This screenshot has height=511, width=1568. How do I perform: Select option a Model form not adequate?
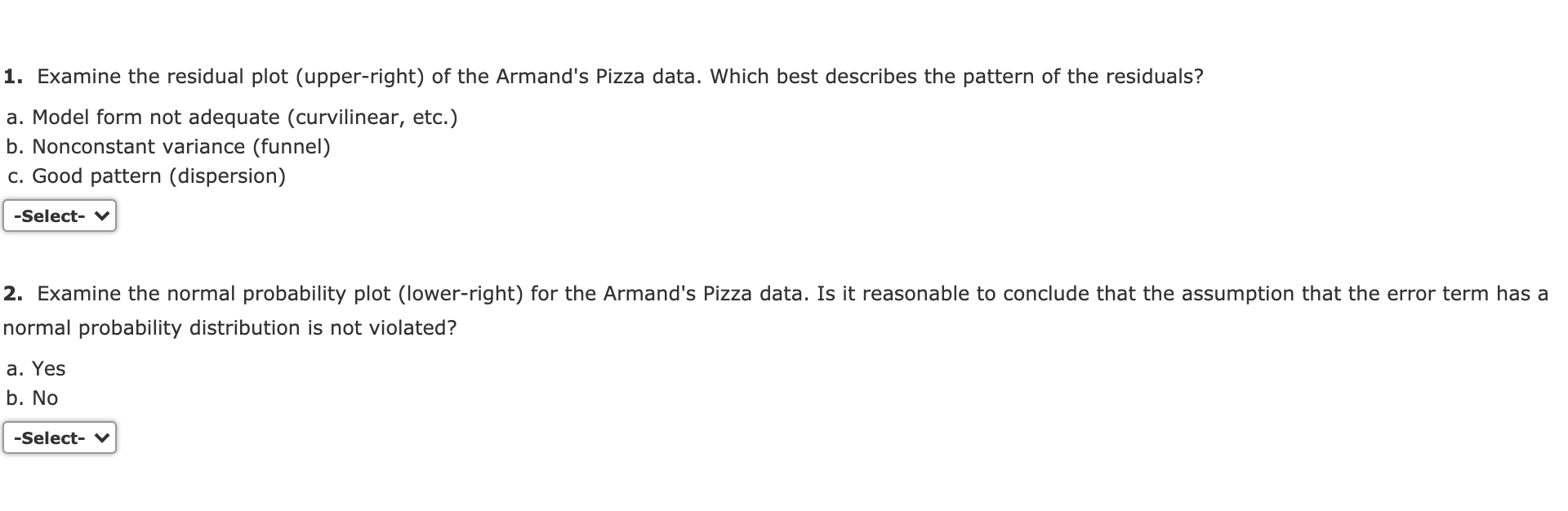click(x=231, y=117)
